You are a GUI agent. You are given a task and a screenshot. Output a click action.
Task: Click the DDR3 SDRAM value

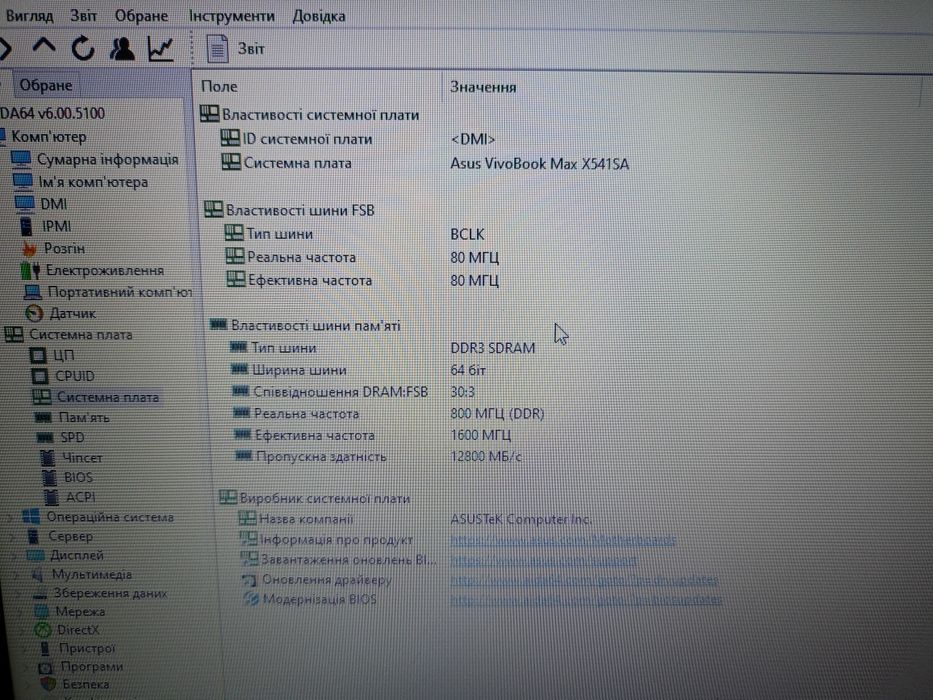493,348
